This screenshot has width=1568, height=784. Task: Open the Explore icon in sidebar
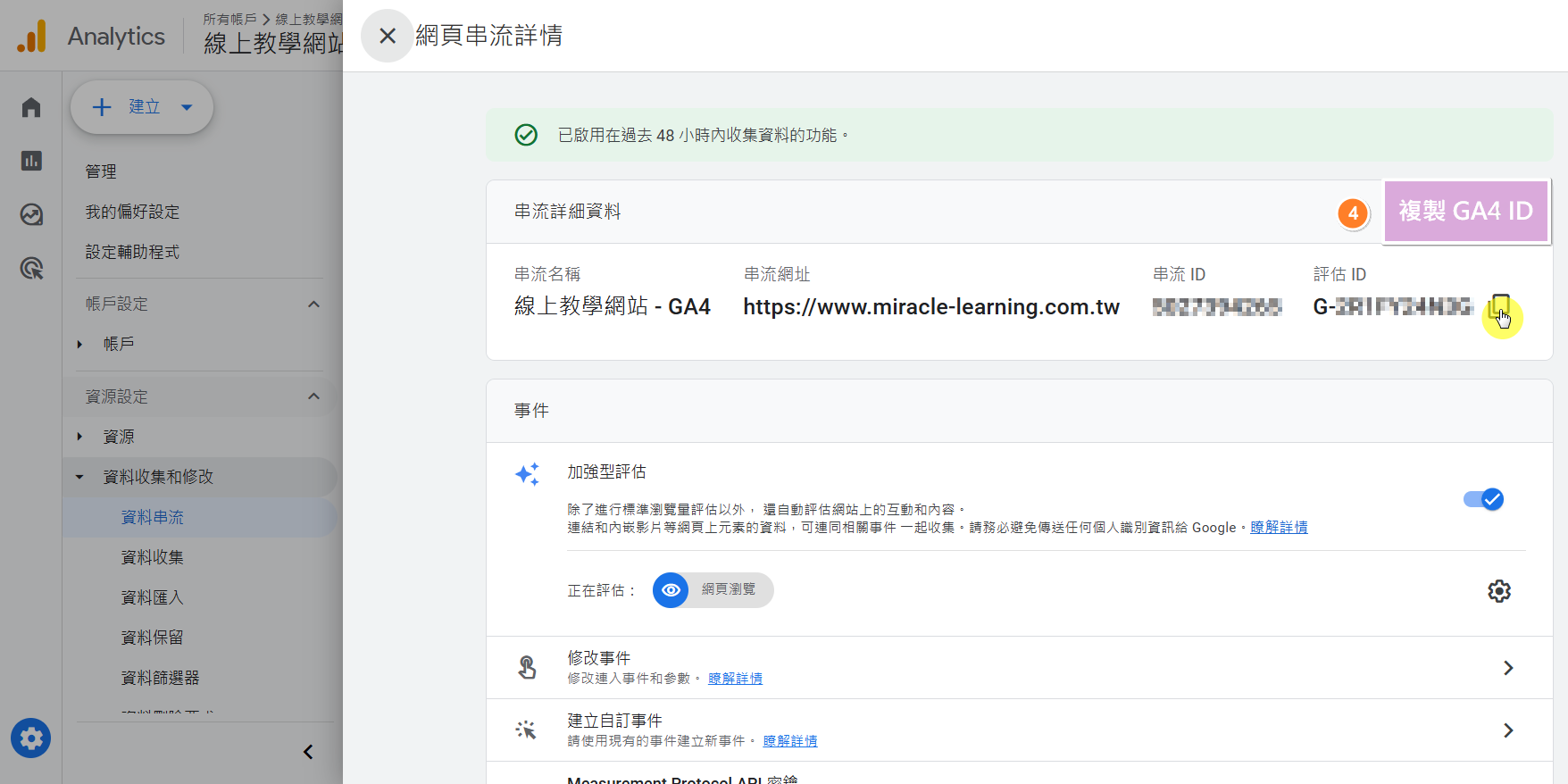[31, 214]
